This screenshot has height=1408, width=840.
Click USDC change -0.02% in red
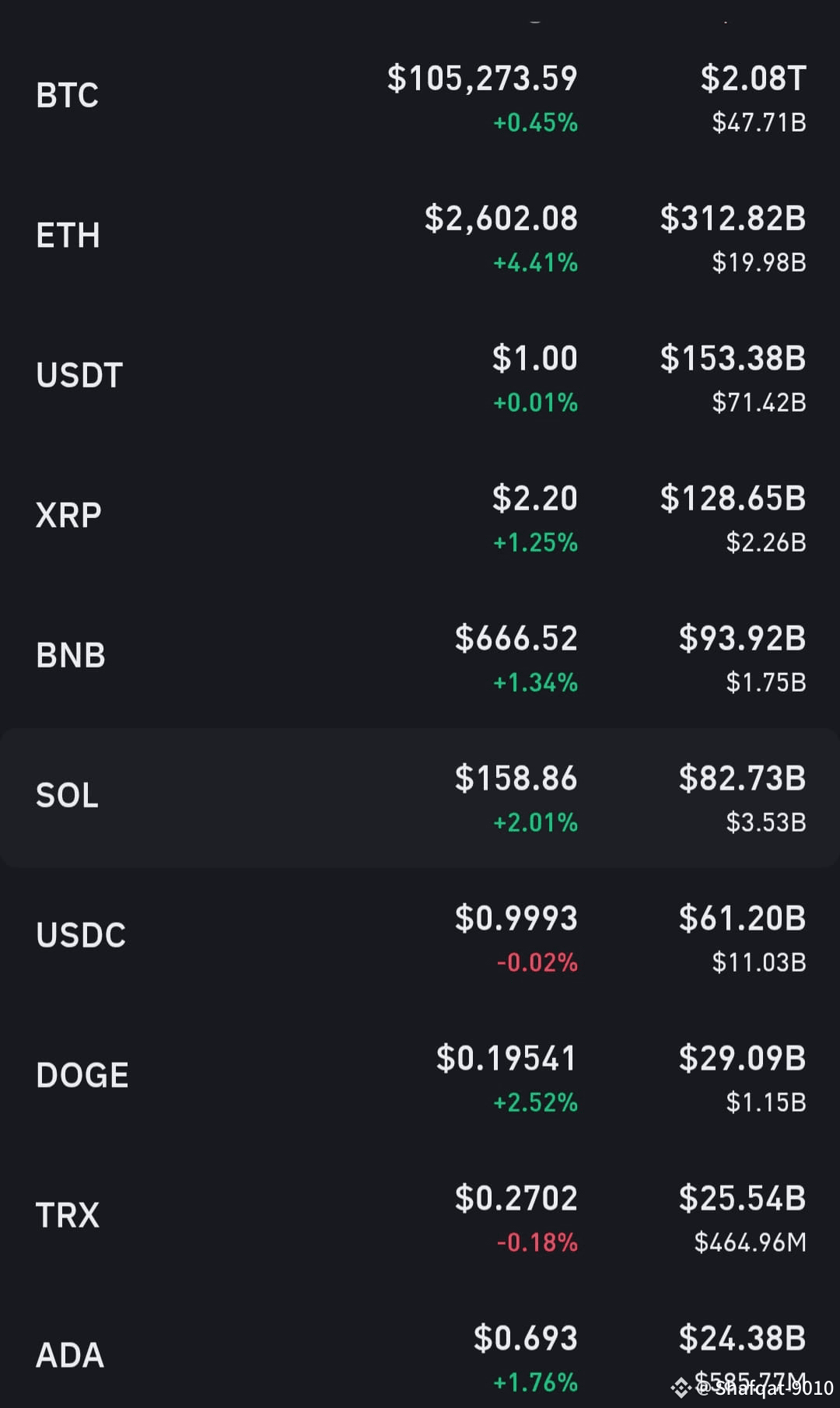[x=537, y=963]
